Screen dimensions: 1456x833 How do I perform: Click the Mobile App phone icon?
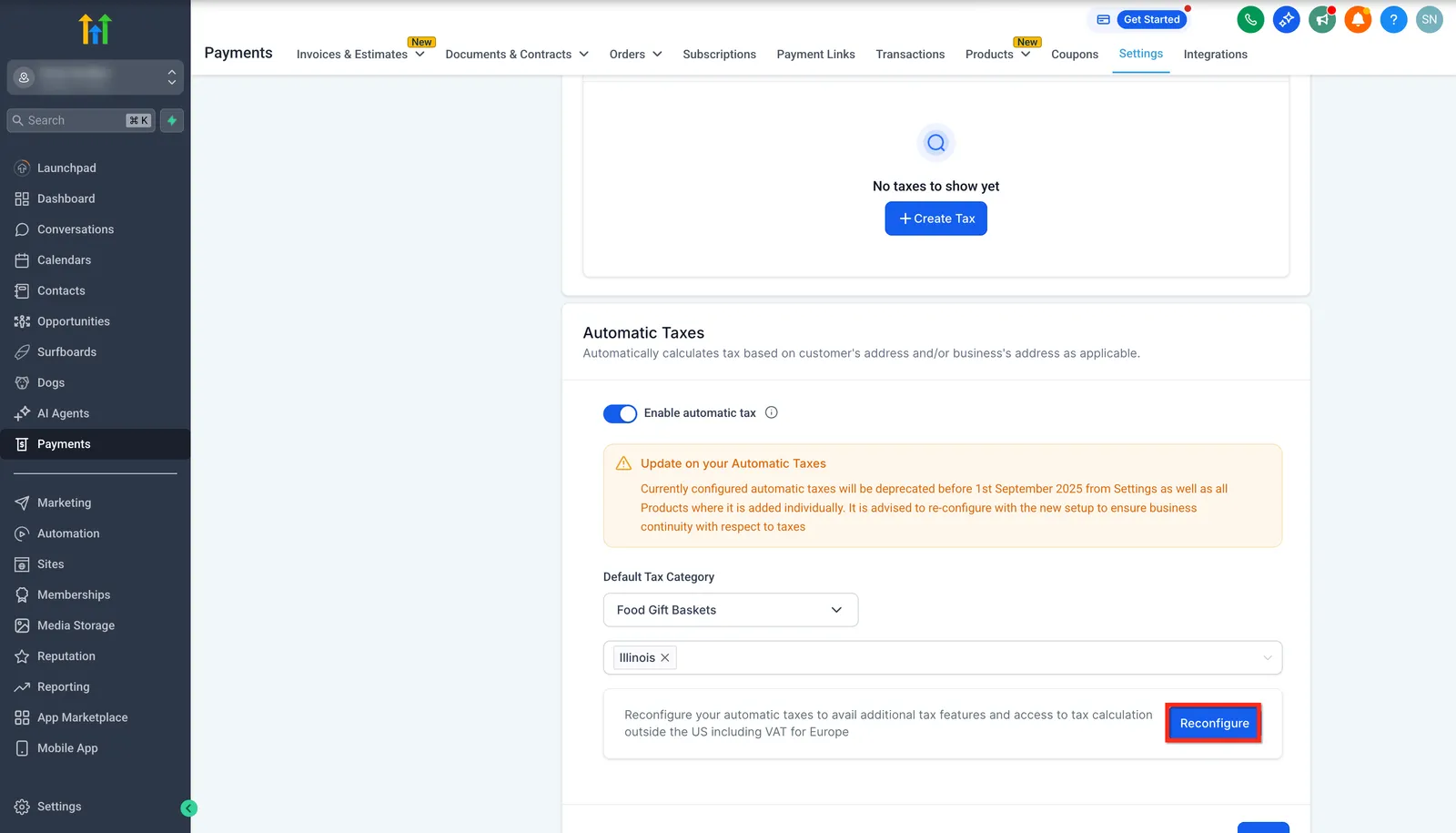22,748
